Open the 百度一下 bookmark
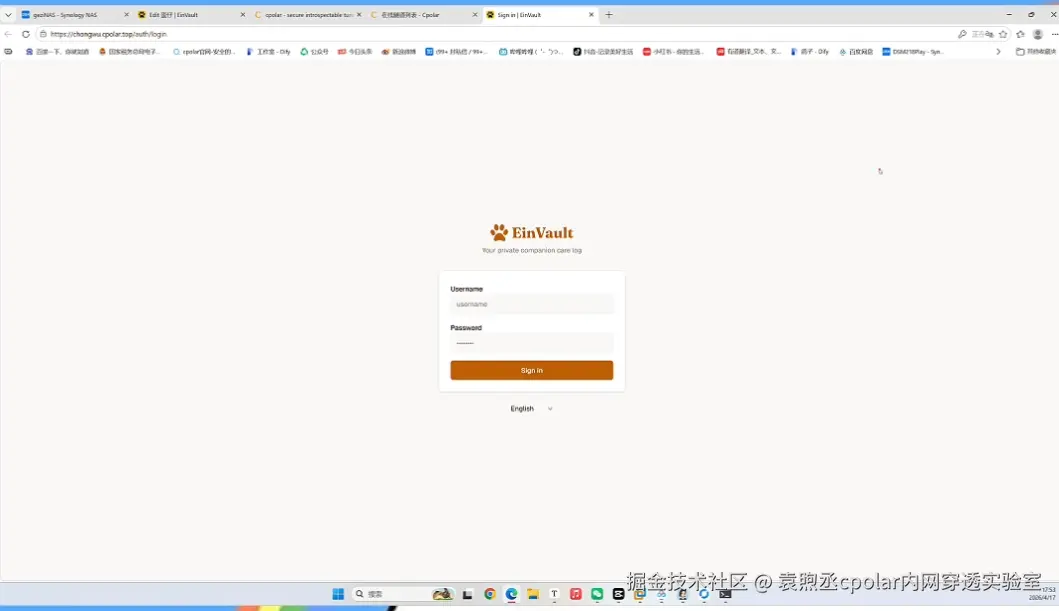 [57, 51]
